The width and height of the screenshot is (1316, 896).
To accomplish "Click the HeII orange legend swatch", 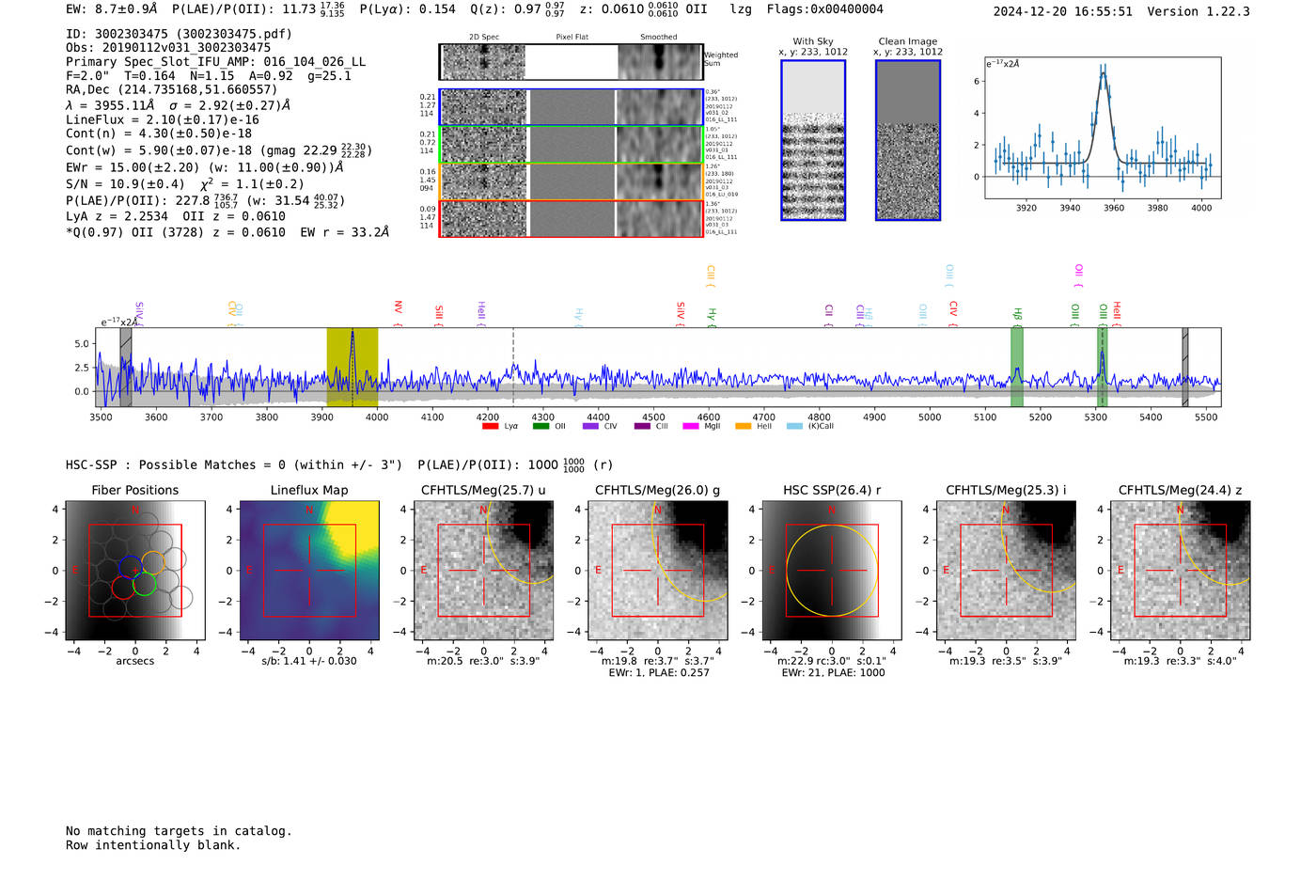I will click(743, 426).
